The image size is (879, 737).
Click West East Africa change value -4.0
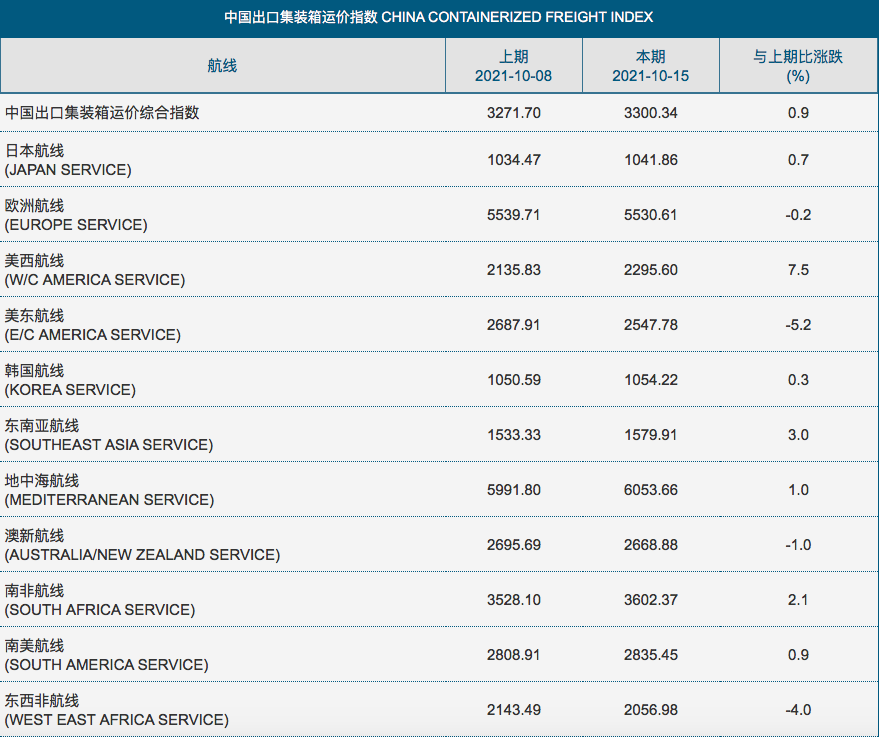[798, 709]
